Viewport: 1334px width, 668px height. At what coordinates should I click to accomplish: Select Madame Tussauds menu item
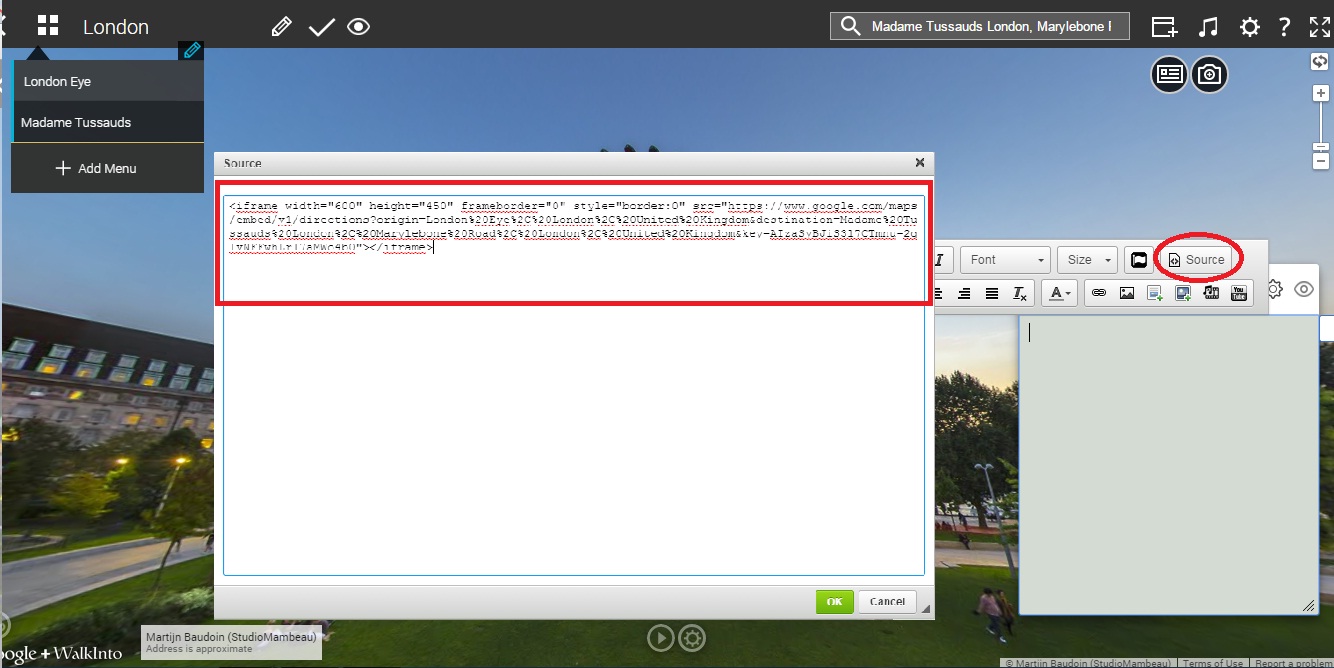(108, 122)
